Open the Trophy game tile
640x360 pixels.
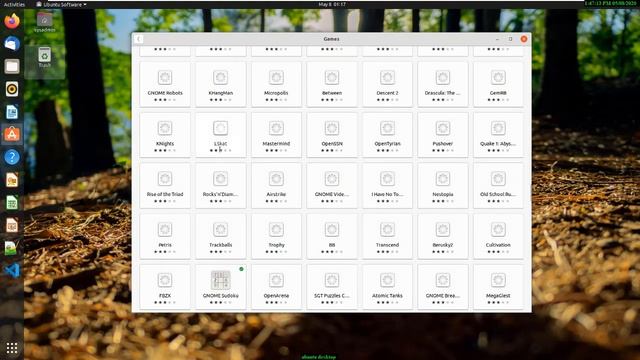pos(276,236)
